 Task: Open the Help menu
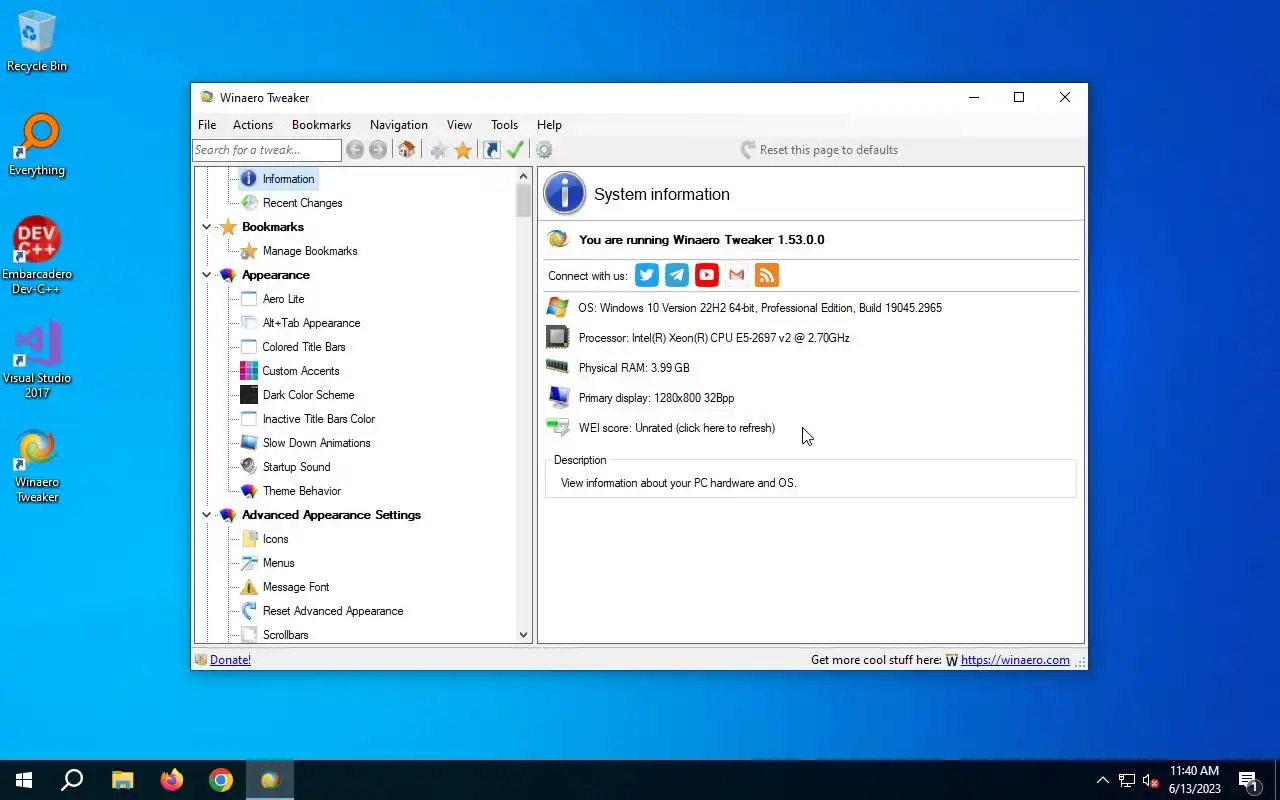pyautogui.click(x=549, y=125)
